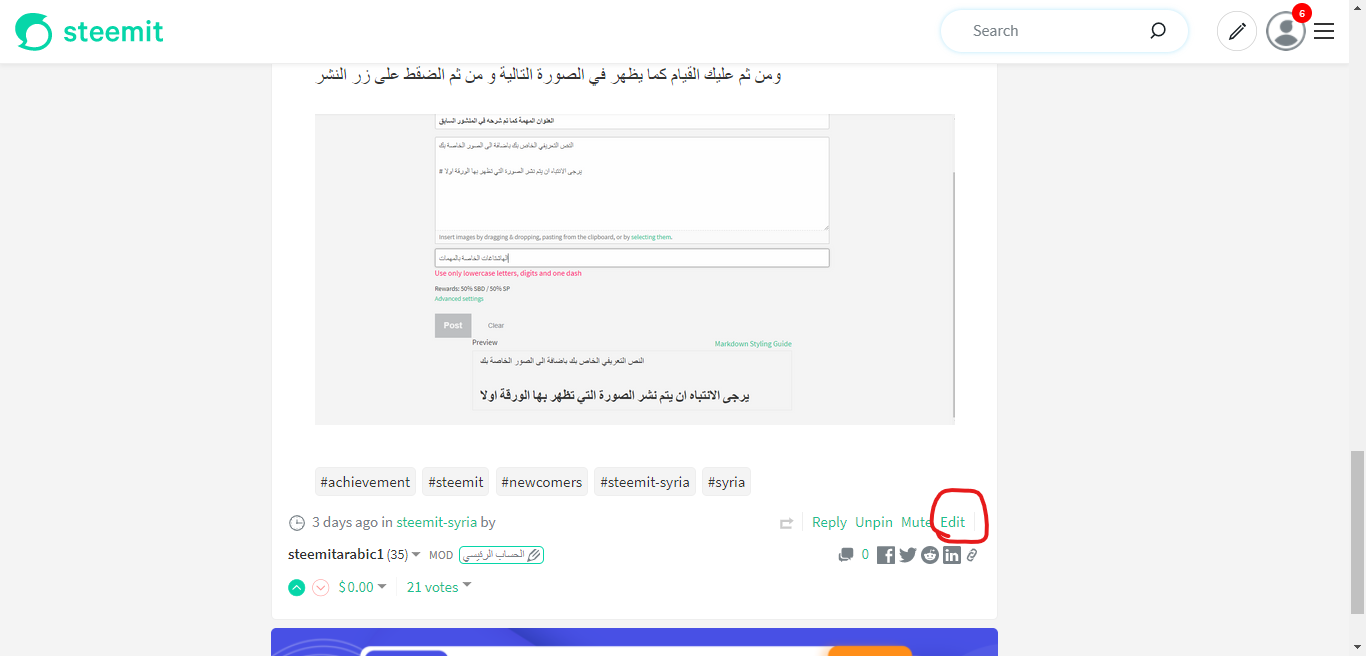Open the post screenshot image
This screenshot has height=656, width=1366.
pos(635,269)
